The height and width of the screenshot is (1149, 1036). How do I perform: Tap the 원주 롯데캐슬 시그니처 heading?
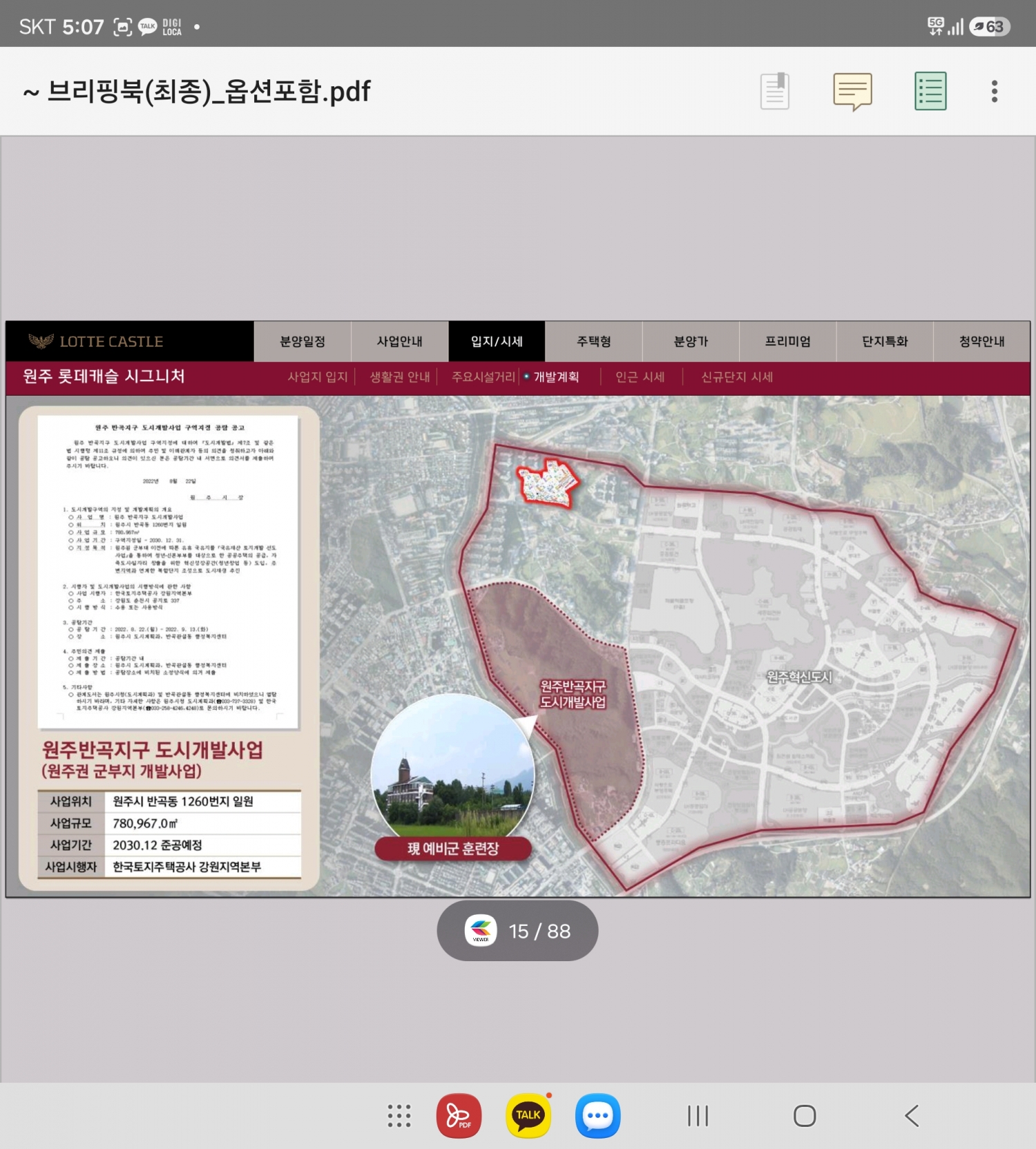(x=104, y=376)
